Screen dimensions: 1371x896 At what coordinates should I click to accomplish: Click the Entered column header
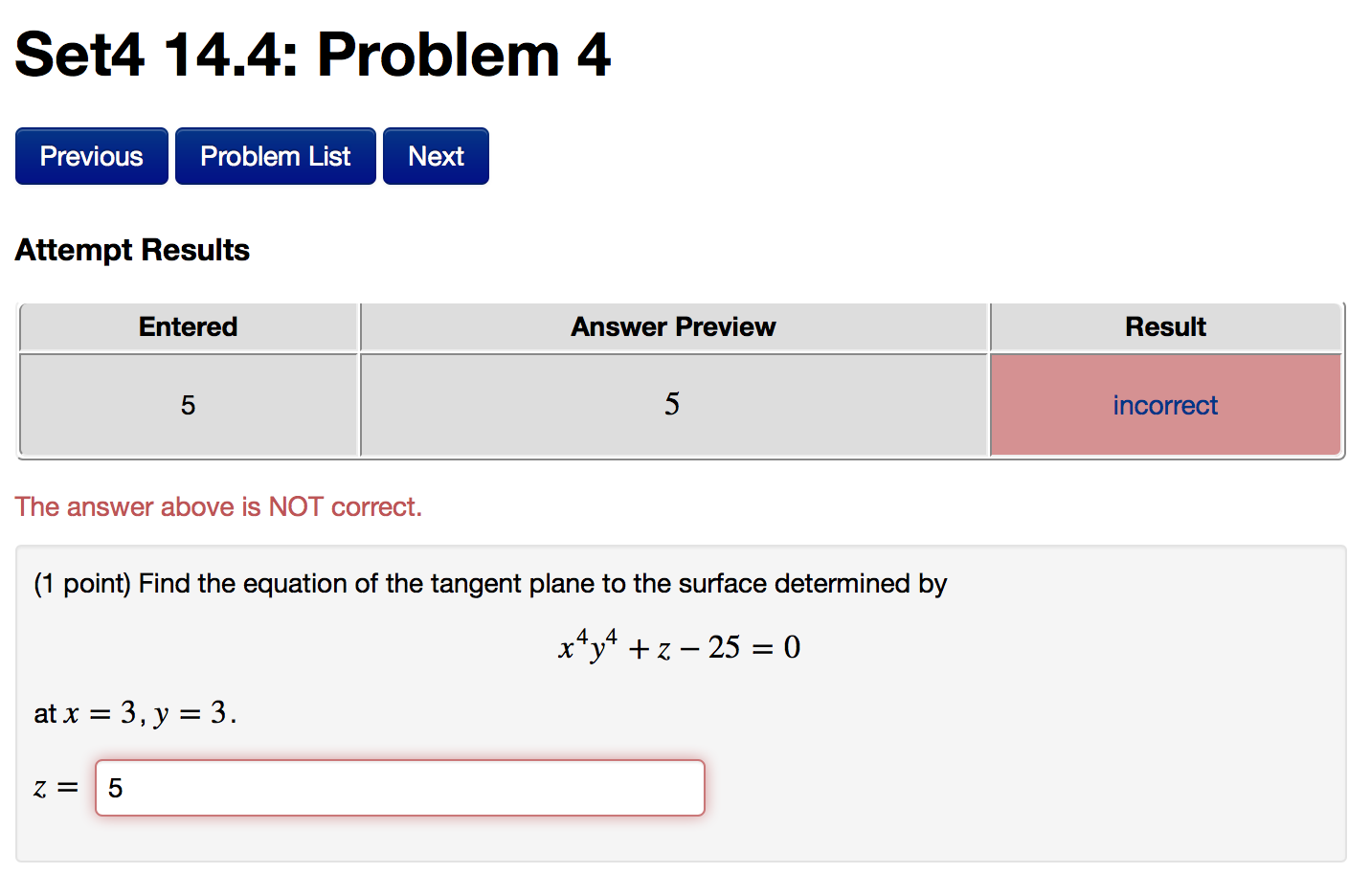pos(188,326)
